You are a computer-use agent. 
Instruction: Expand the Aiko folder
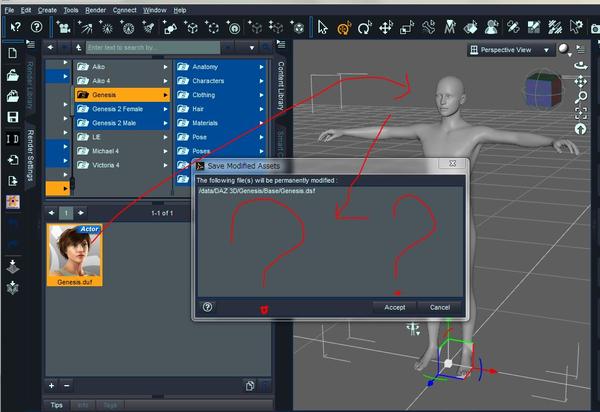pyautogui.click(x=165, y=67)
